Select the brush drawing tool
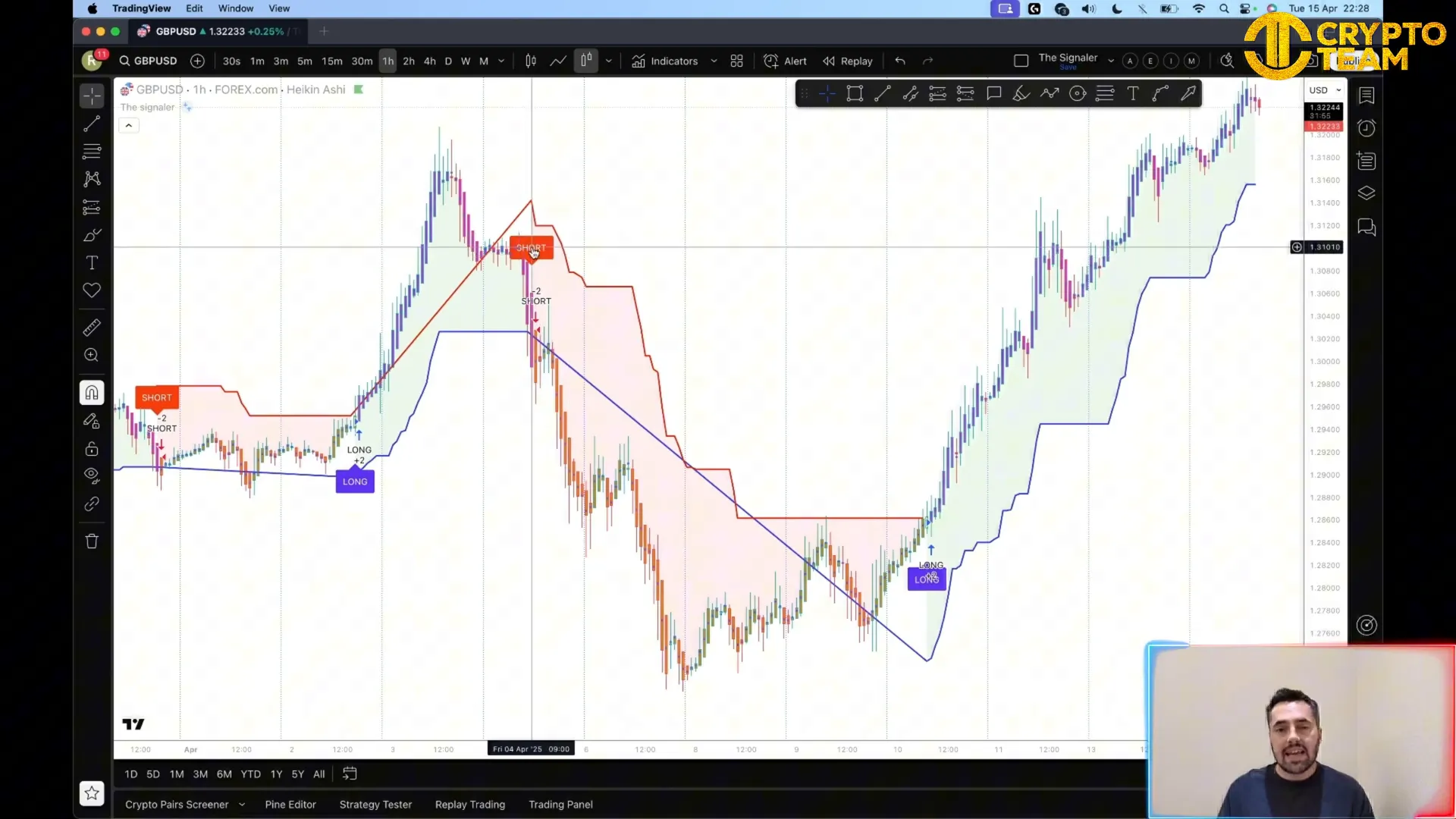The width and height of the screenshot is (1456, 819). tap(92, 235)
